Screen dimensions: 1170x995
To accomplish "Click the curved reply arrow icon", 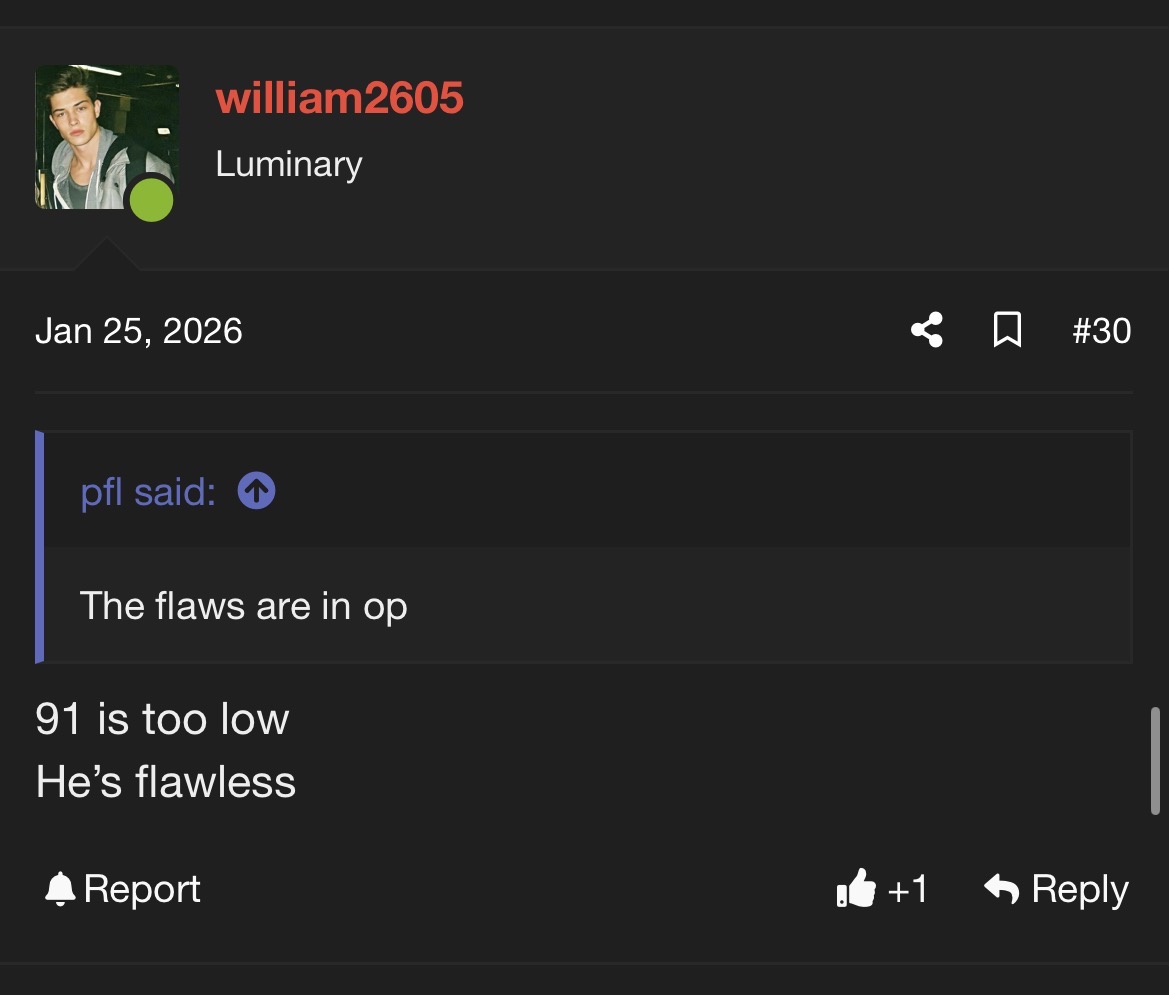I will click(1001, 888).
